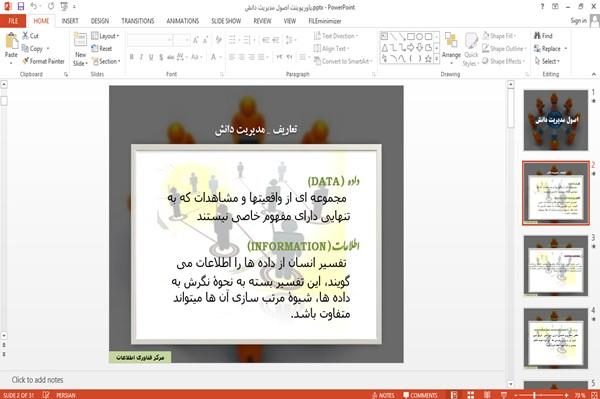The height and width of the screenshot is (399, 600).
Task: Click the PERSIAN language indicator in status bar
Action: point(66,395)
